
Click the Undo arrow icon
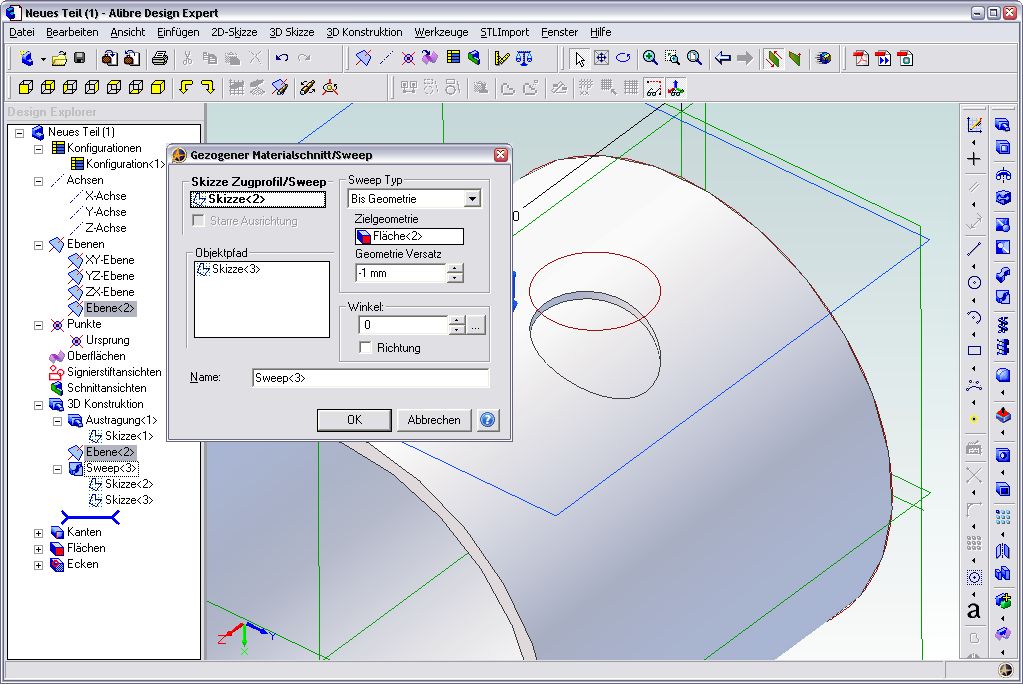coord(282,58)
